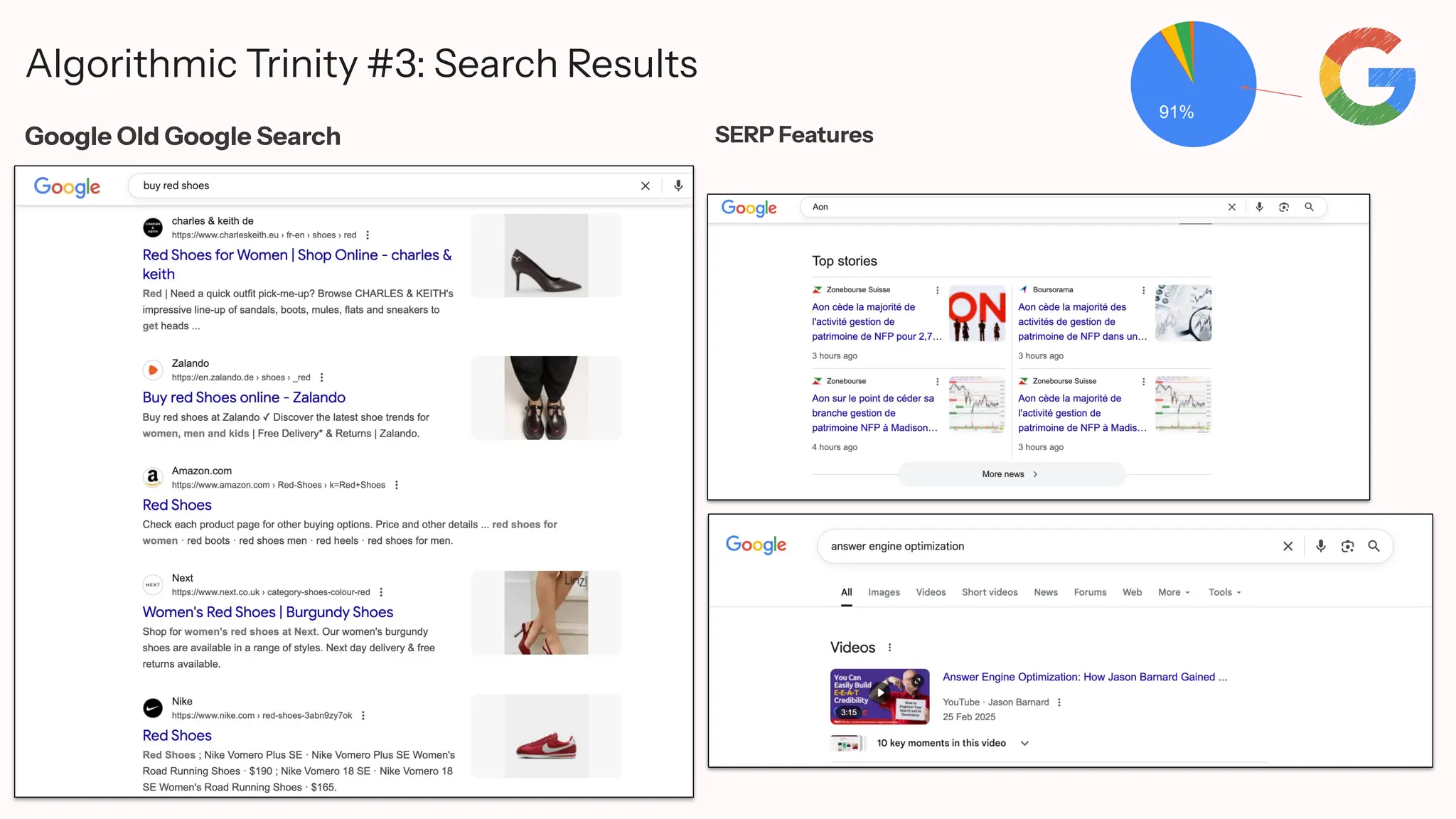Click the black heel shoe thumbnail
This screenshot has height=819, width=1456.
pyautogui.click(x=546, y=255)
